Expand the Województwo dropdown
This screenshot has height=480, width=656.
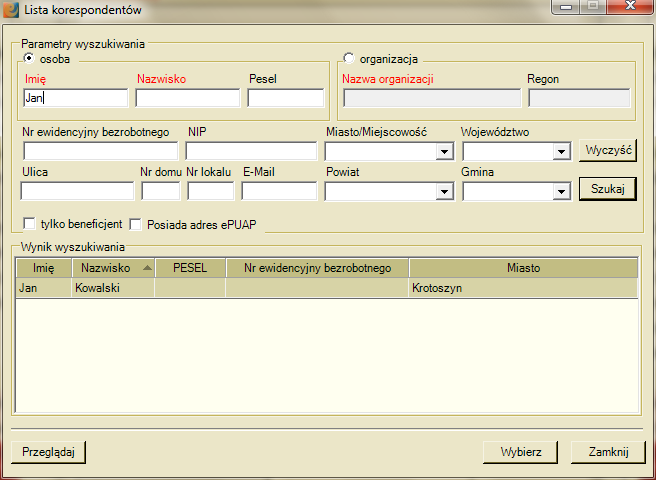561,151
